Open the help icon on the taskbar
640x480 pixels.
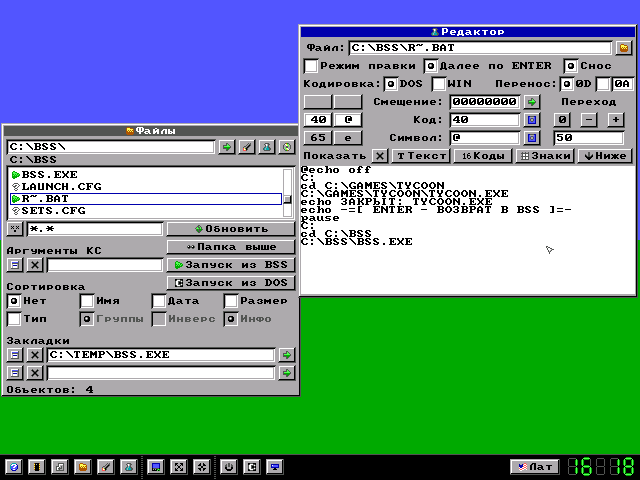pyautogui.click(x=14, y=467)
